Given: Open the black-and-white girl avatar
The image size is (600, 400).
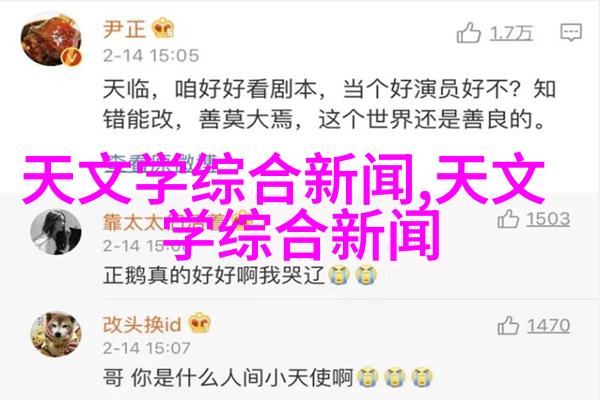Looking at the screenshot, I should (x=56, y=232).
